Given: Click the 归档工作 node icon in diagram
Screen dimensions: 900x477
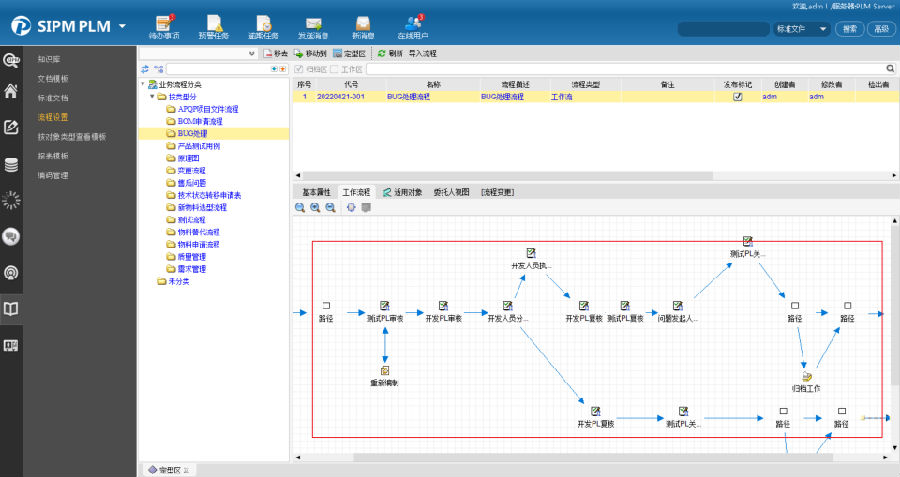Looking at the screenshot, I should (806, 376).
